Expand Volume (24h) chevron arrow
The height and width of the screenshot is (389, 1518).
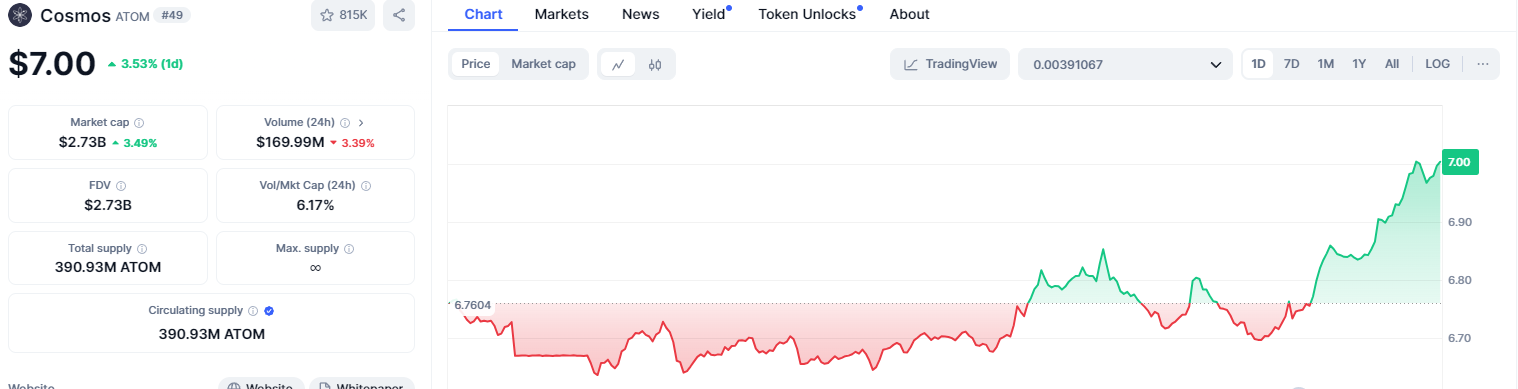360,123
